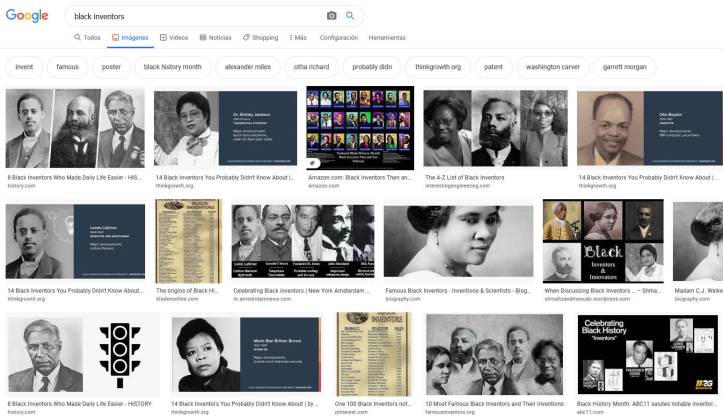Open the Configuración dropdown

click(339, 37)
